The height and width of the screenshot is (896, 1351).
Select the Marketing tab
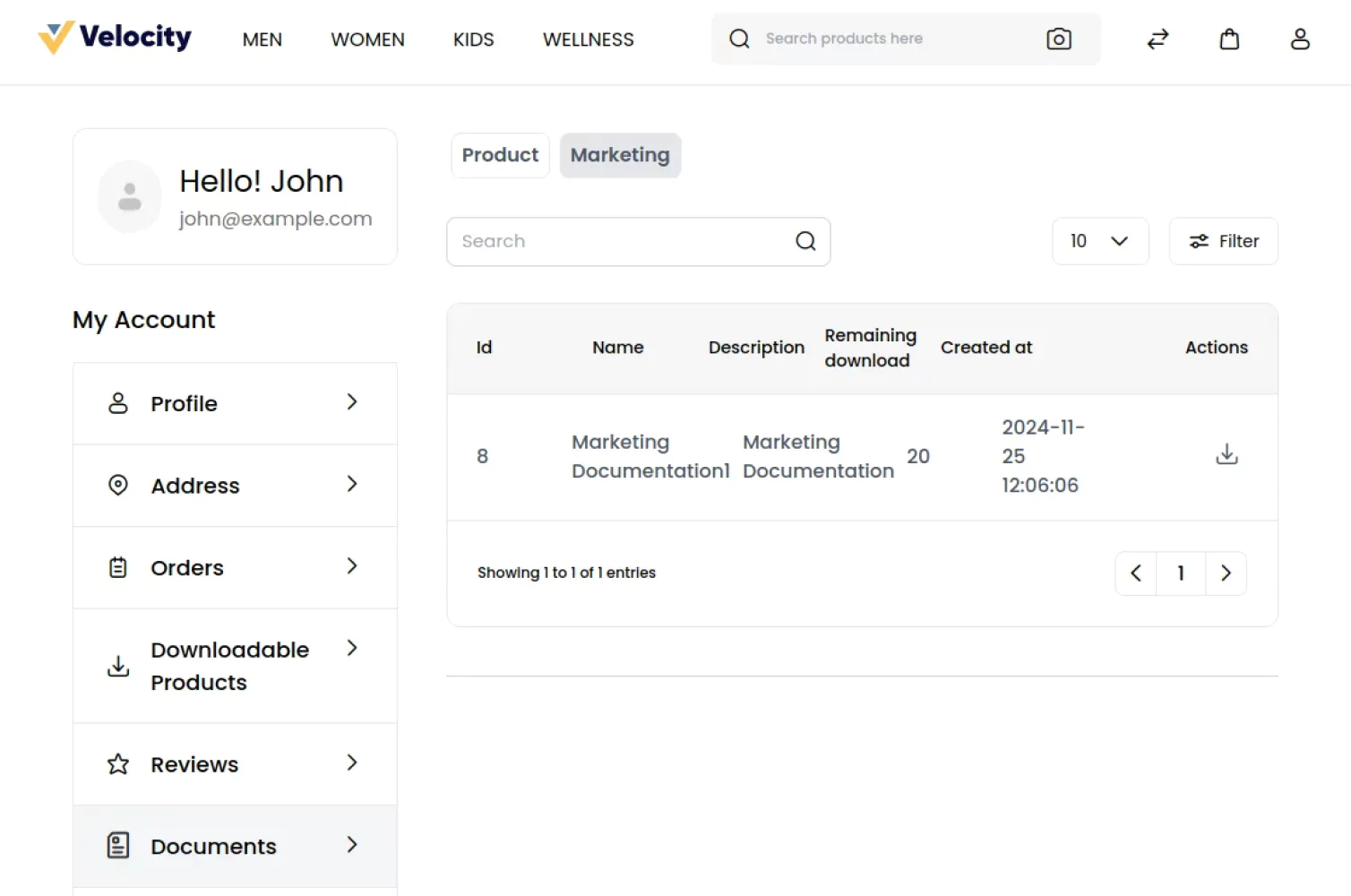click(x=620, y=155)
